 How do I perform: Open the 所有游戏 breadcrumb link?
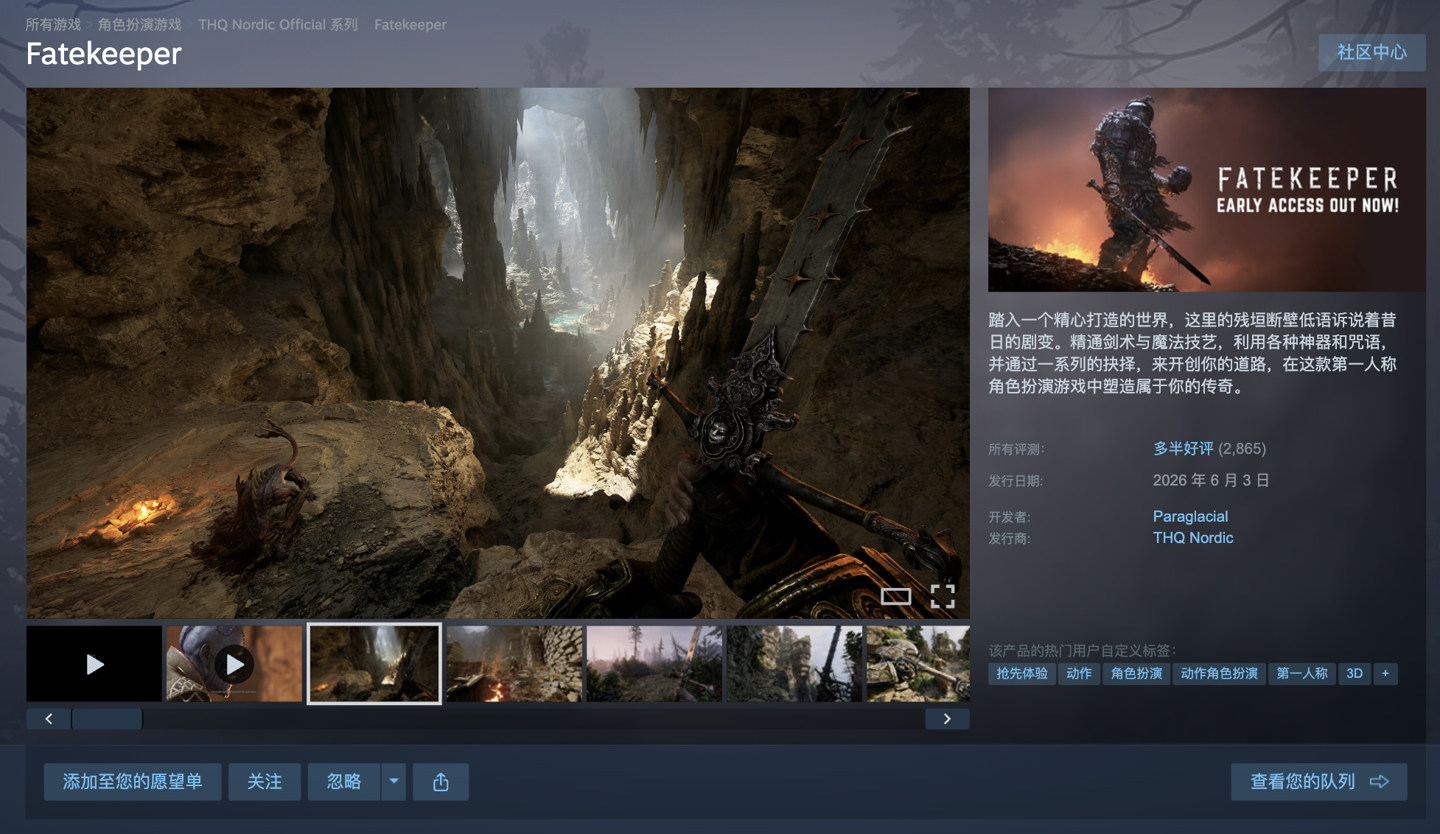[53, 24]
